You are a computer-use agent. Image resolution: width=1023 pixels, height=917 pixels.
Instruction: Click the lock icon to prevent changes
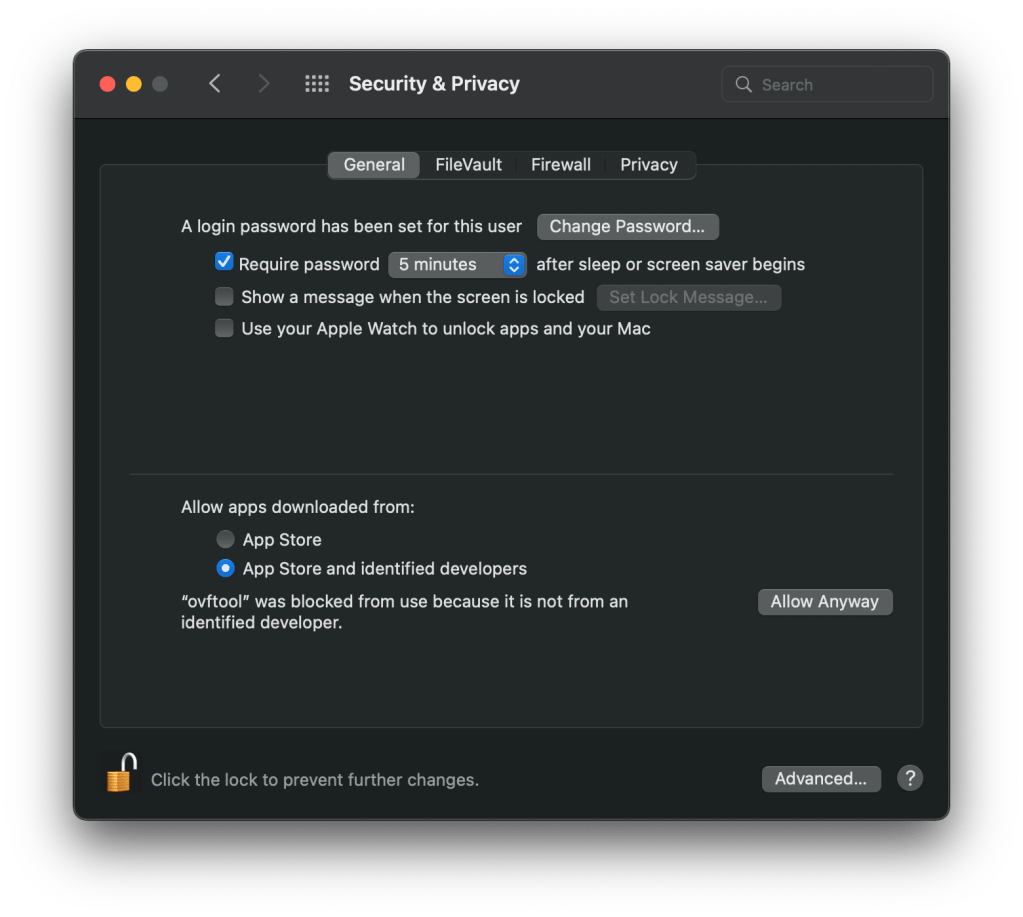coord(121,773)
